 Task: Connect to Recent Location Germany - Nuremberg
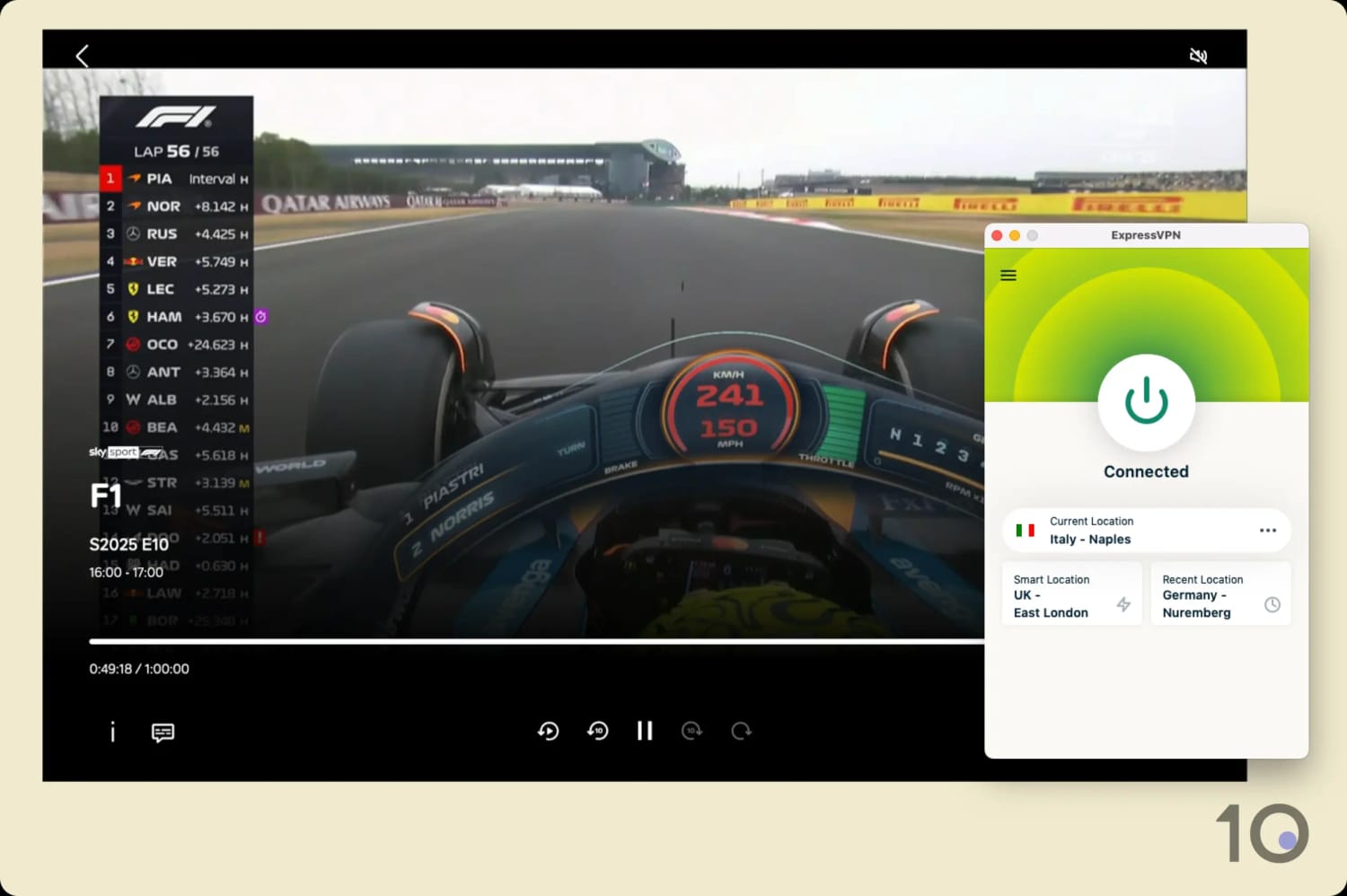(1221, 593)
